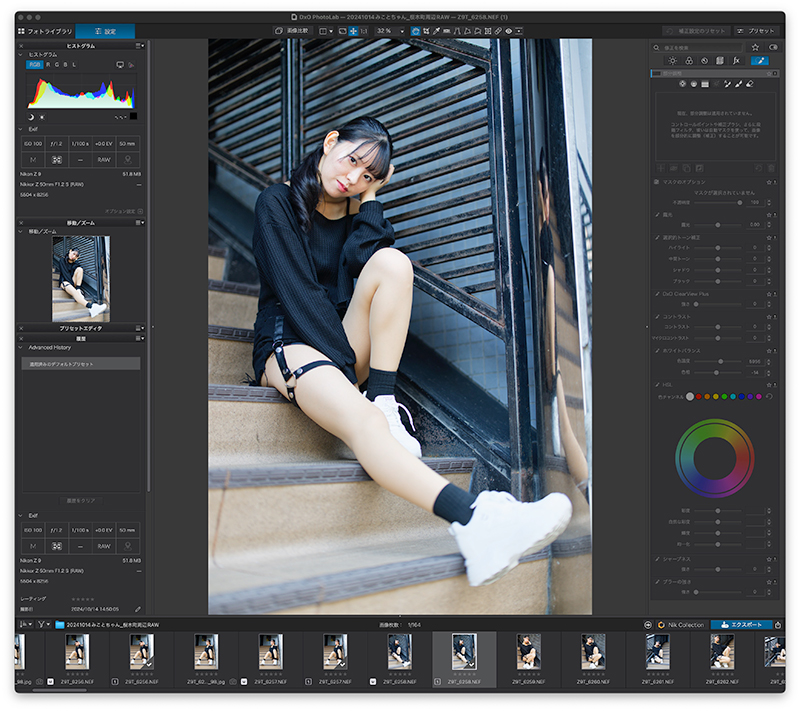Image resolution: width=800 pixels, height=711 pixels.
Task: Pick white balance eyedropper tool
Action: (436, 31)
